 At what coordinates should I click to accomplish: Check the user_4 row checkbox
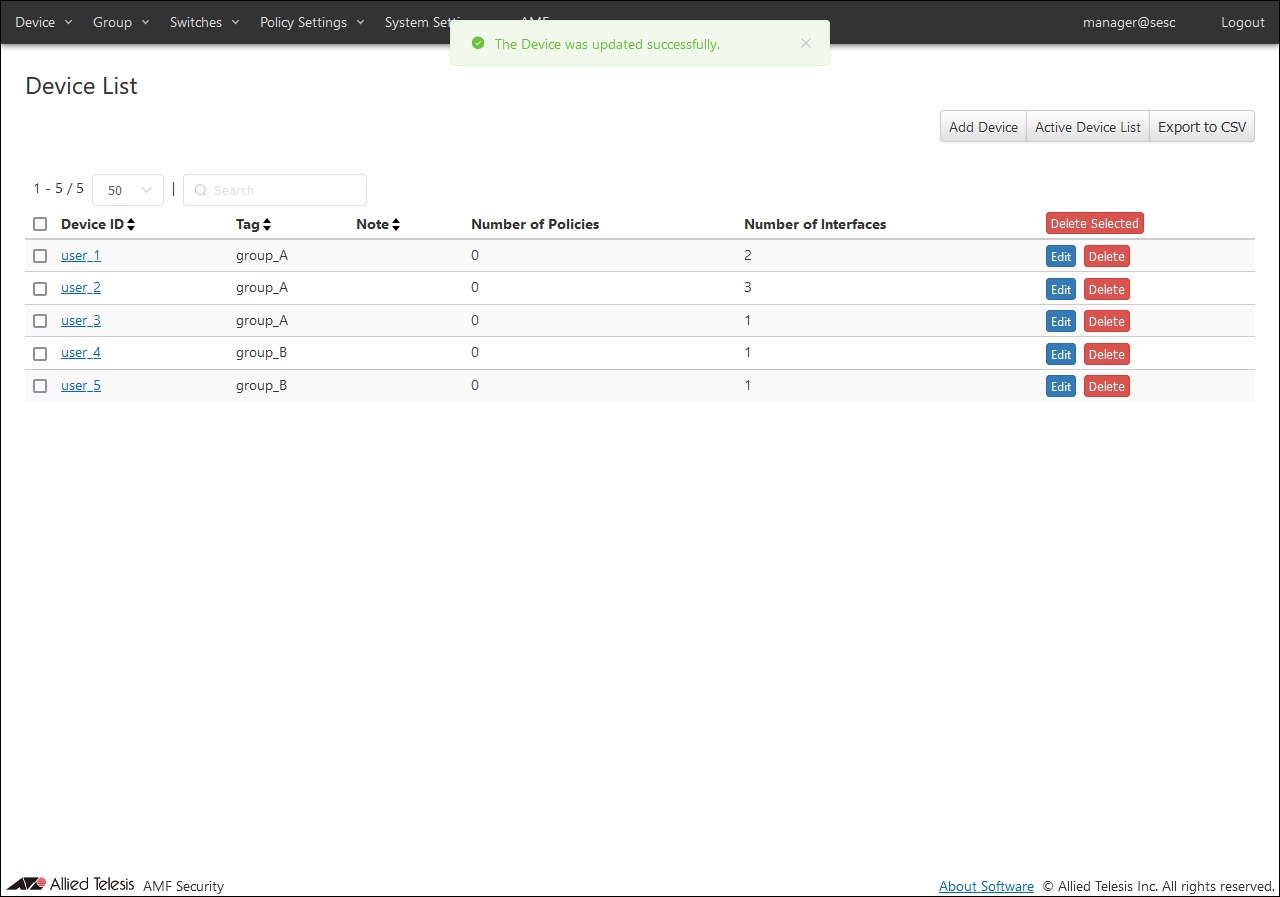click(x=40, y=353)
